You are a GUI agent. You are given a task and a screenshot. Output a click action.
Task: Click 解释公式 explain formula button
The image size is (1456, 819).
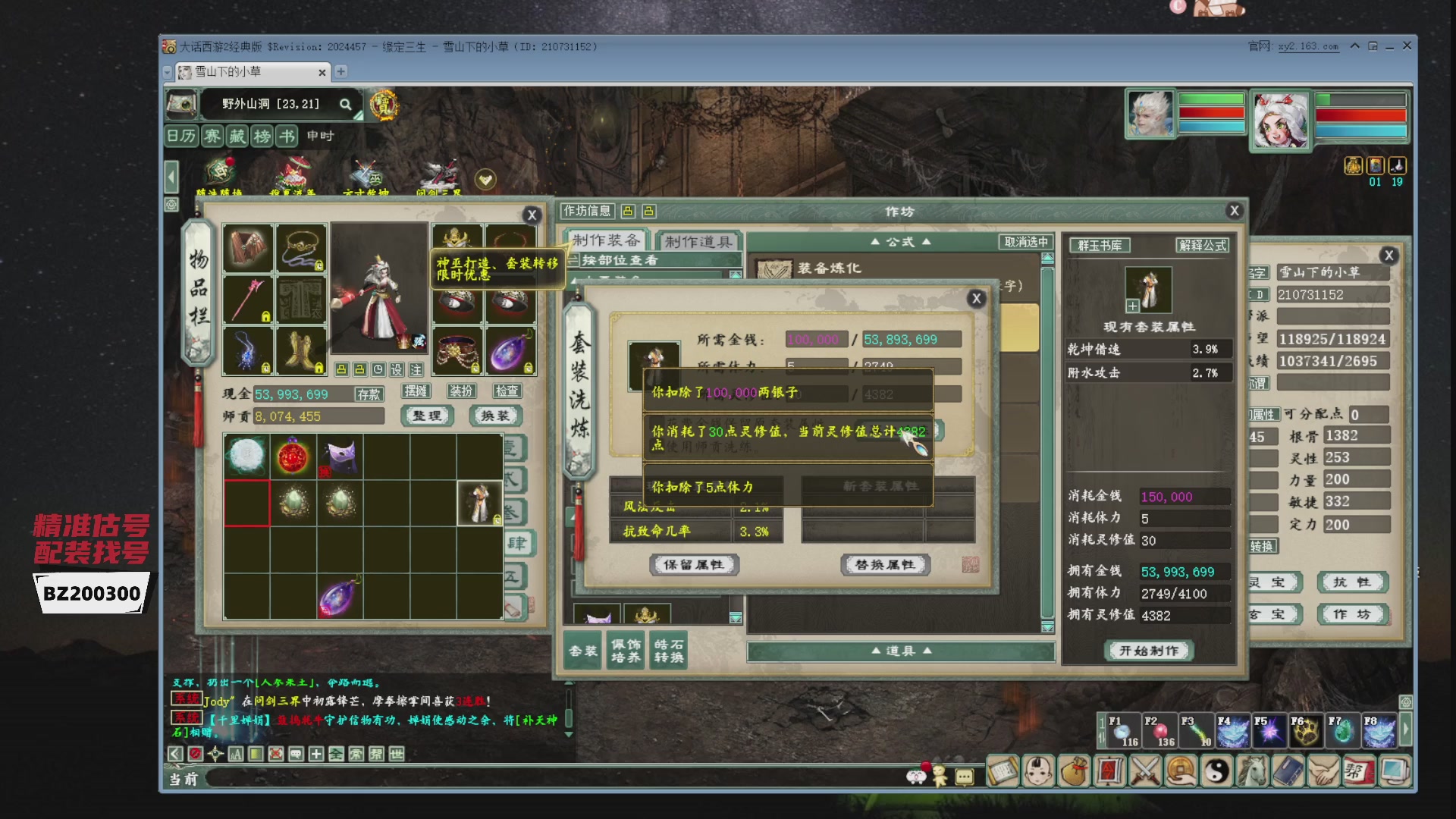coord(1202,246)
